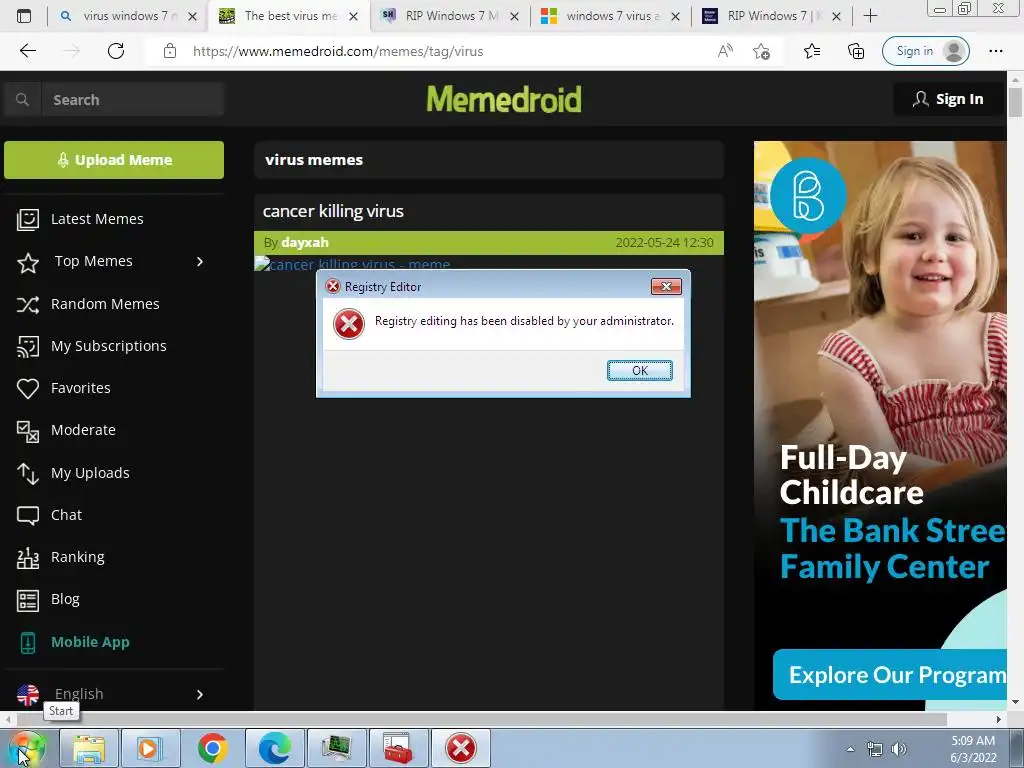
Task: Open browser Settings and more menu
Action: 995,51
